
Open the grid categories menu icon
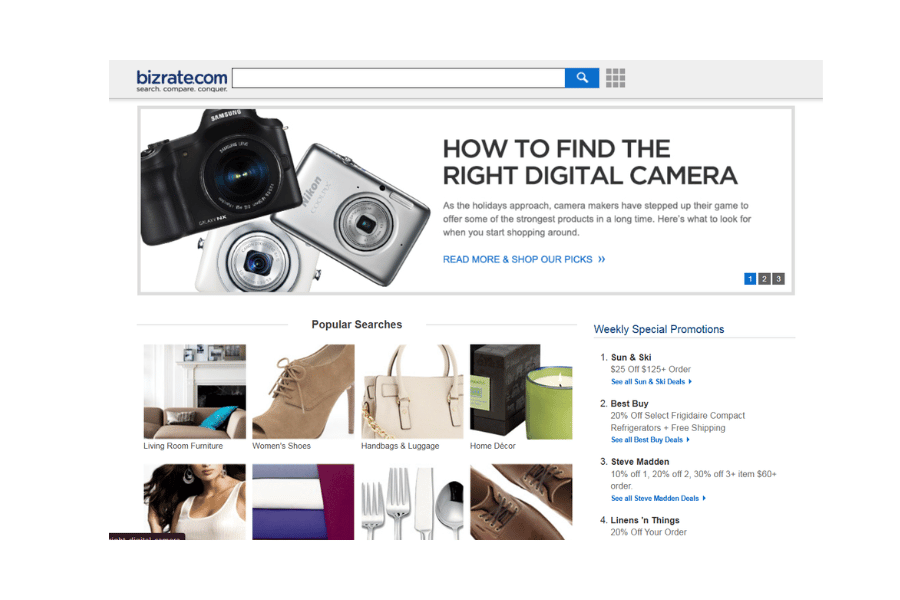pyautogui.click(x=615, y=78)
